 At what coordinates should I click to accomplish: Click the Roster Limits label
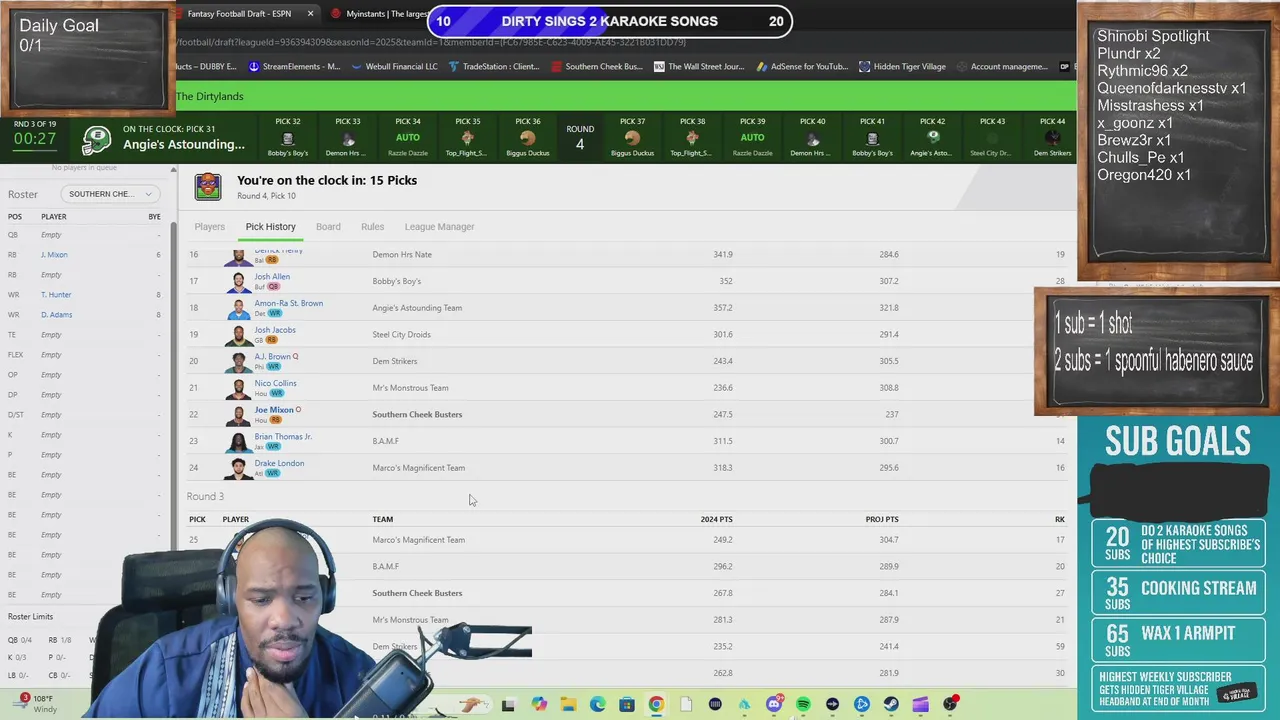pyautogui.click(x=30, y=617)
